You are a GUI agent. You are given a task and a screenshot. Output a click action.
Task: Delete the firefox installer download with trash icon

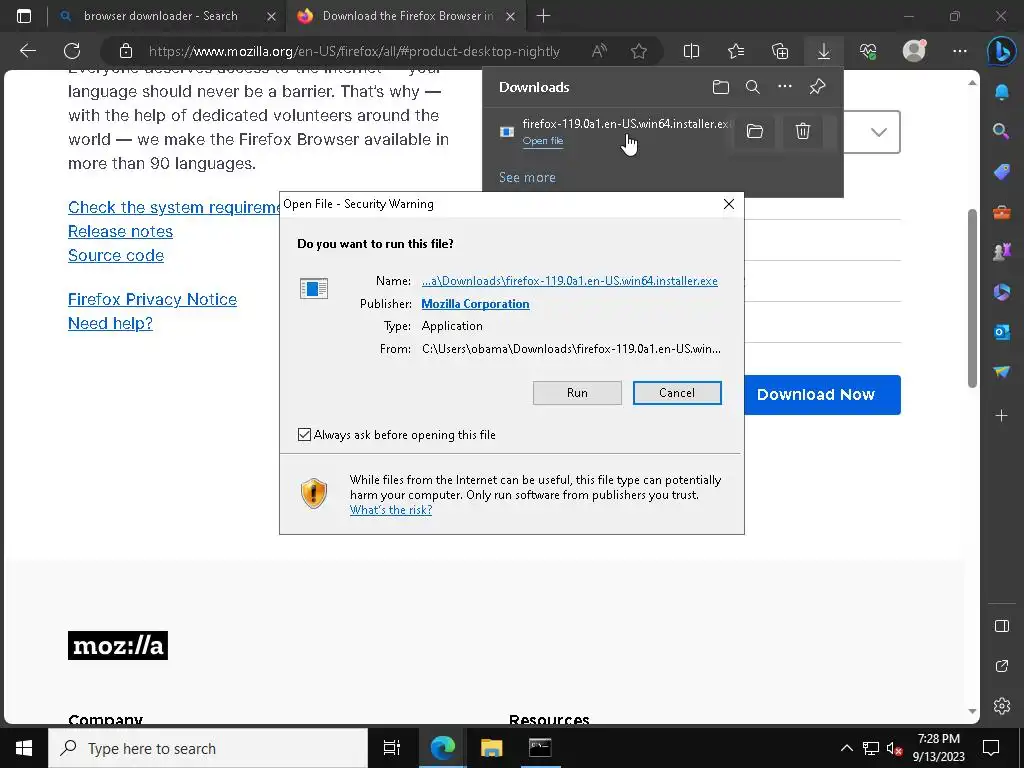(803, 131)
